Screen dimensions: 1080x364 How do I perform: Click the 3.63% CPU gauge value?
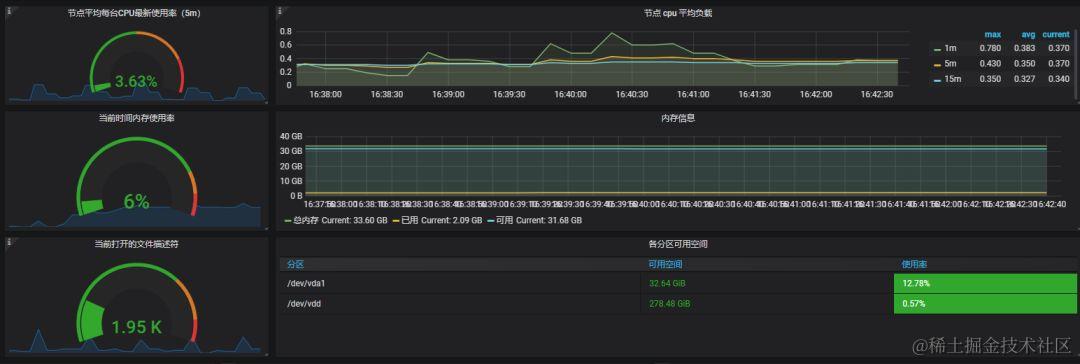(x=136, y=81)
